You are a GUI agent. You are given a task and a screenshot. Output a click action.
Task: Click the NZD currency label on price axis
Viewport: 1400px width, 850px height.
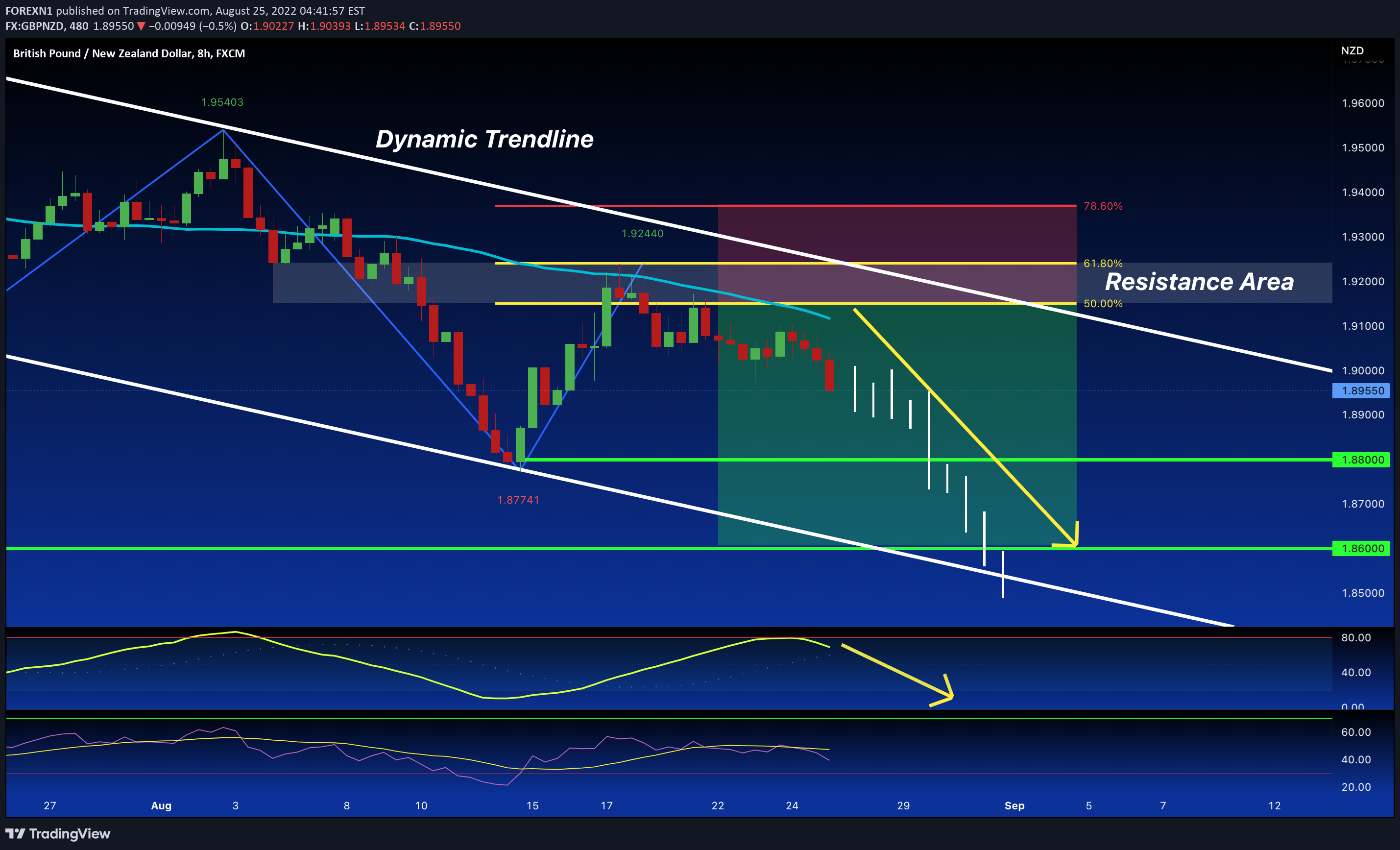tap(1352, 50)
